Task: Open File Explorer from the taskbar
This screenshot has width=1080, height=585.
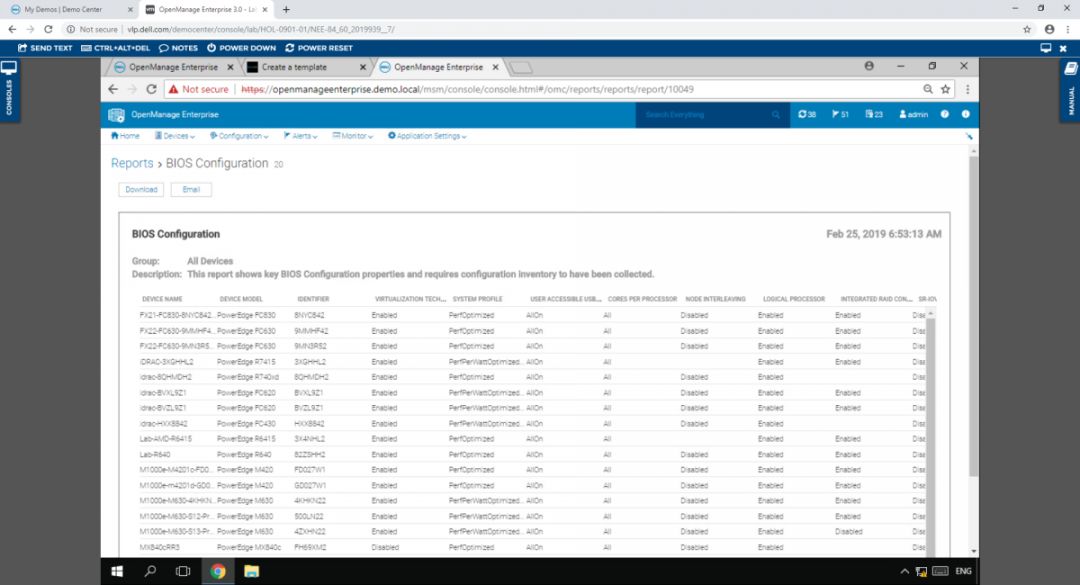Action: (x=251, y=571)
